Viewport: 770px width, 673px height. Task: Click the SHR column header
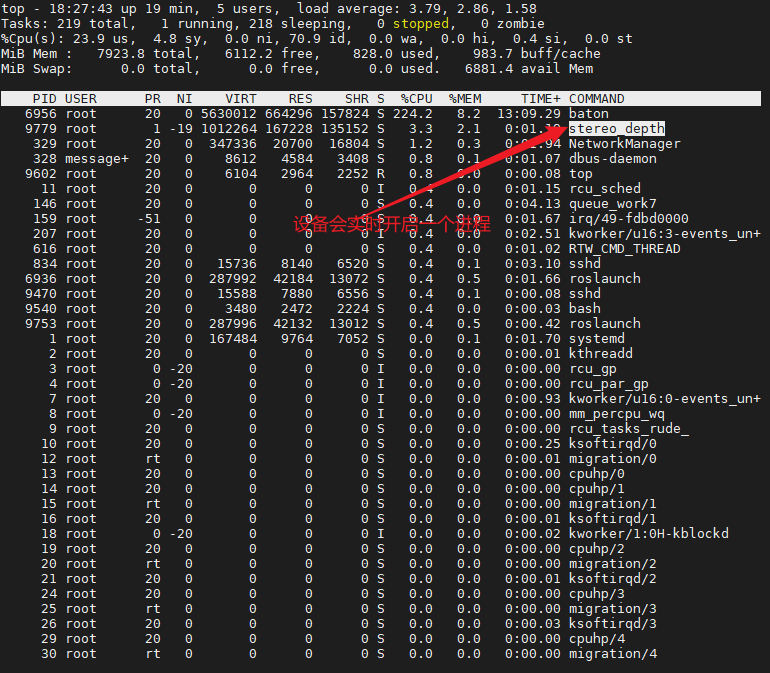coord(357,99)
